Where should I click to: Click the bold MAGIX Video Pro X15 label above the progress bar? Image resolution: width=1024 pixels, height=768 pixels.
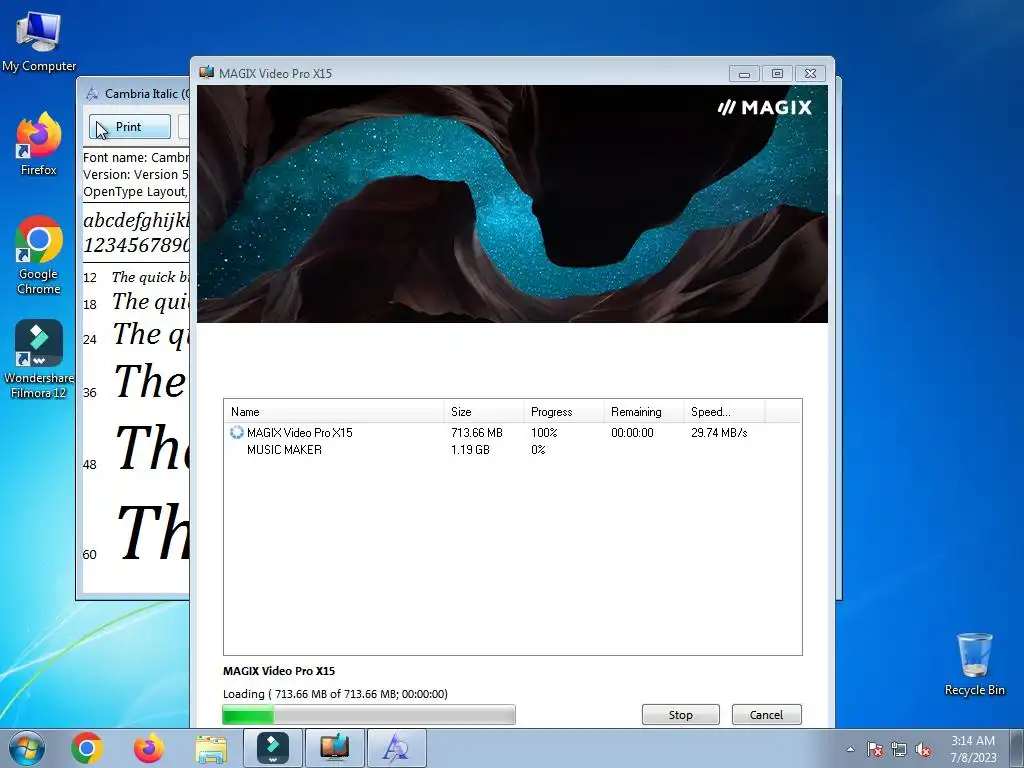tap(279, 671)
